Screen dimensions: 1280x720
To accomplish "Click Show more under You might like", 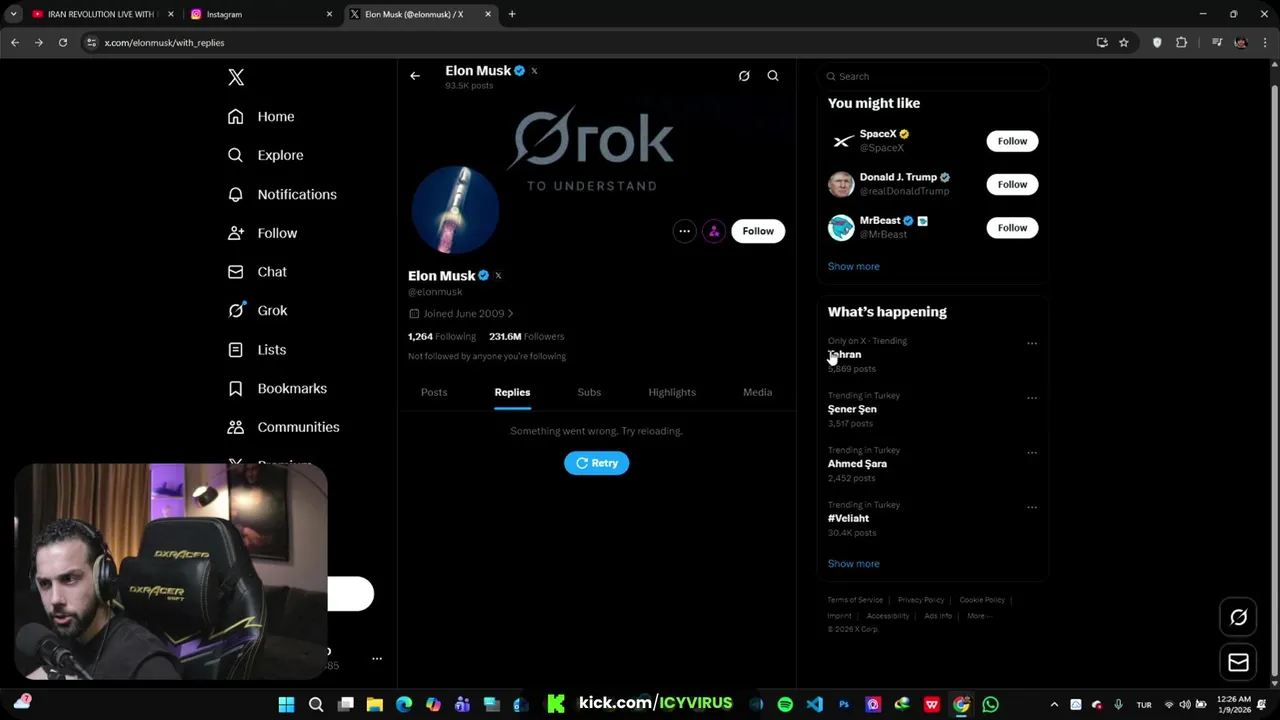I will coord(854,267).
